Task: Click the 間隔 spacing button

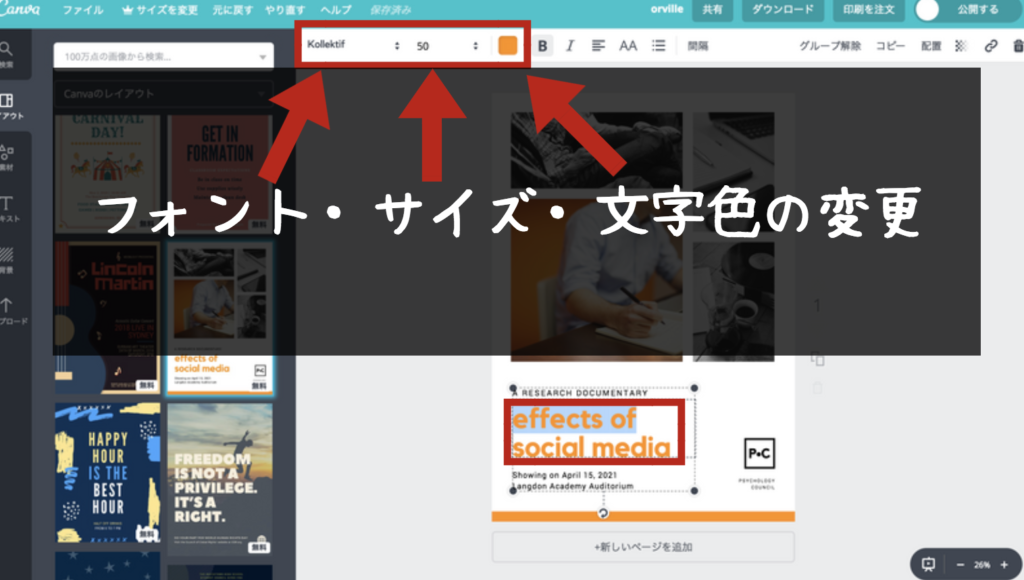Action: (x=697, y=46)
